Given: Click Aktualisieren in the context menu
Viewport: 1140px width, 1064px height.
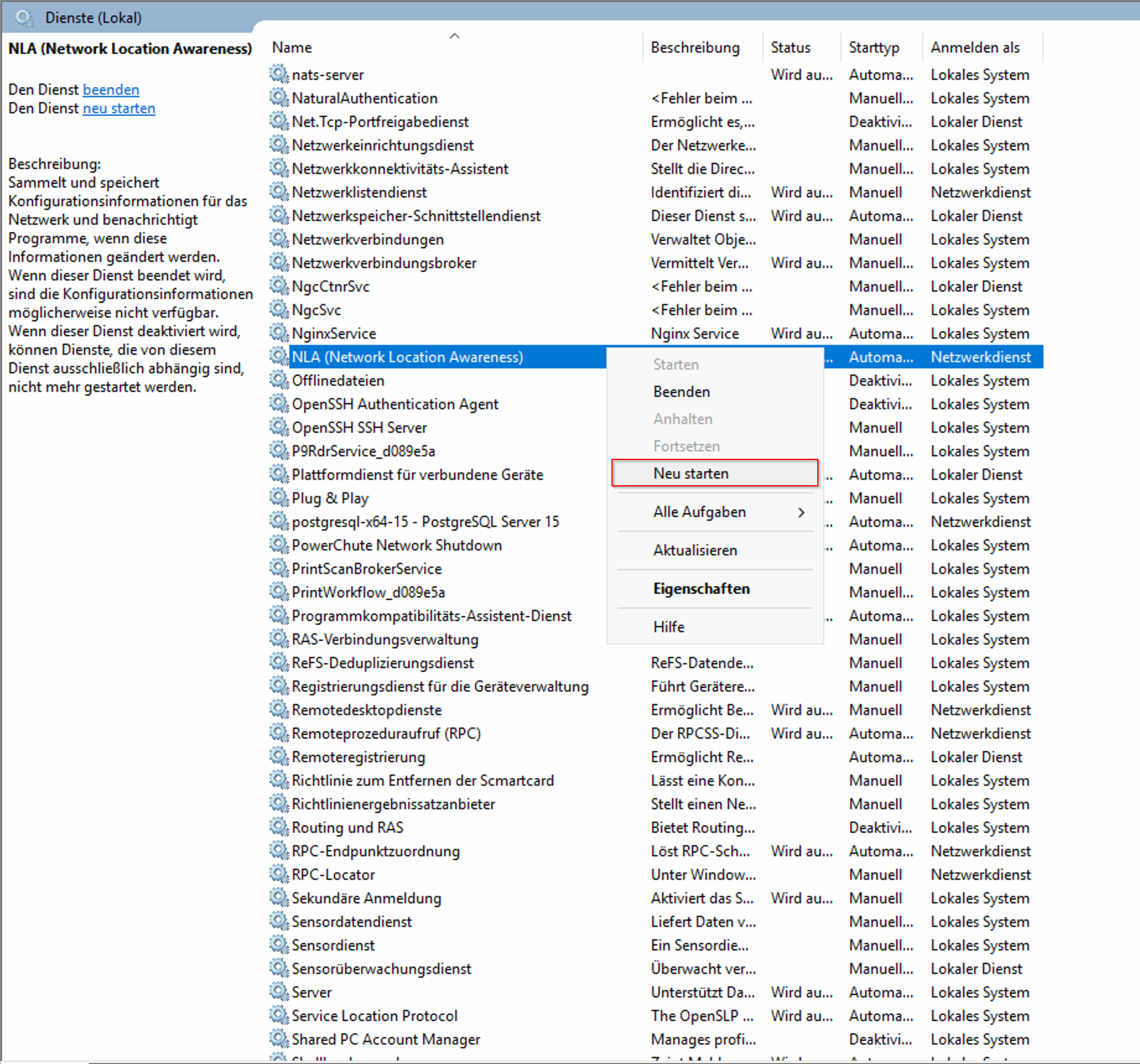Looking at the screenshot, I should coord(695,551).
